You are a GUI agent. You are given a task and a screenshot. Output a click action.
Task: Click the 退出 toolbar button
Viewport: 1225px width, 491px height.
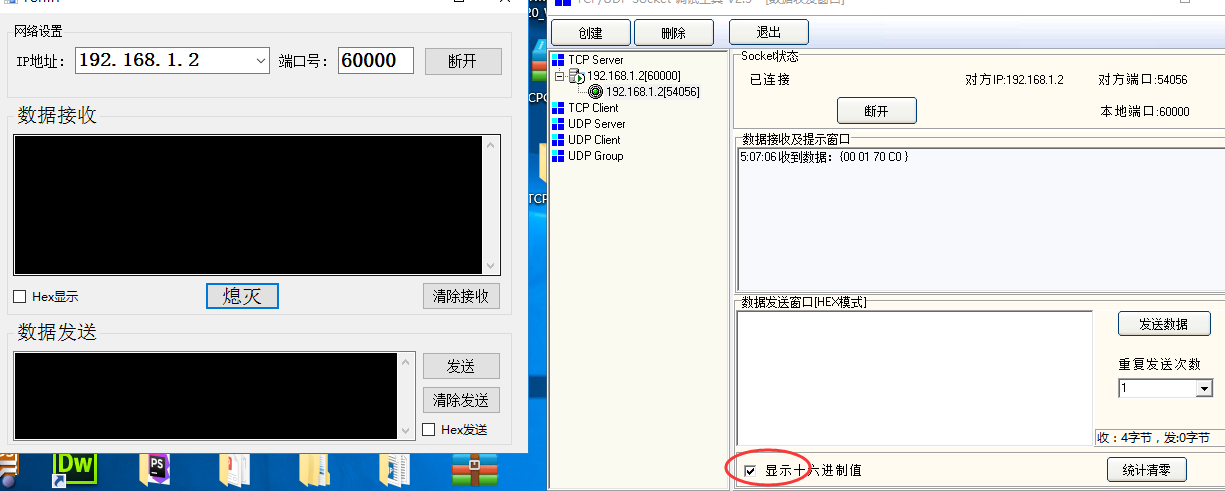(769, 33)
